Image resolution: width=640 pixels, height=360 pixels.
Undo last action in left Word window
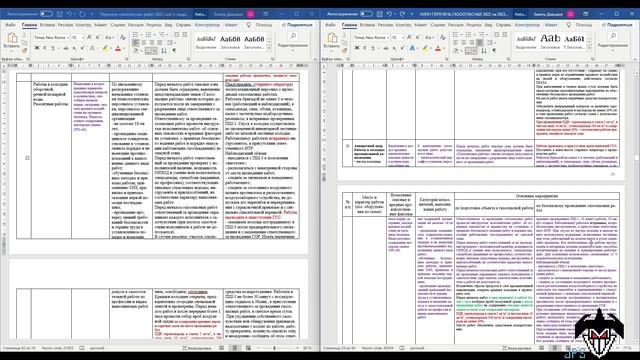[x=69, y=14]
